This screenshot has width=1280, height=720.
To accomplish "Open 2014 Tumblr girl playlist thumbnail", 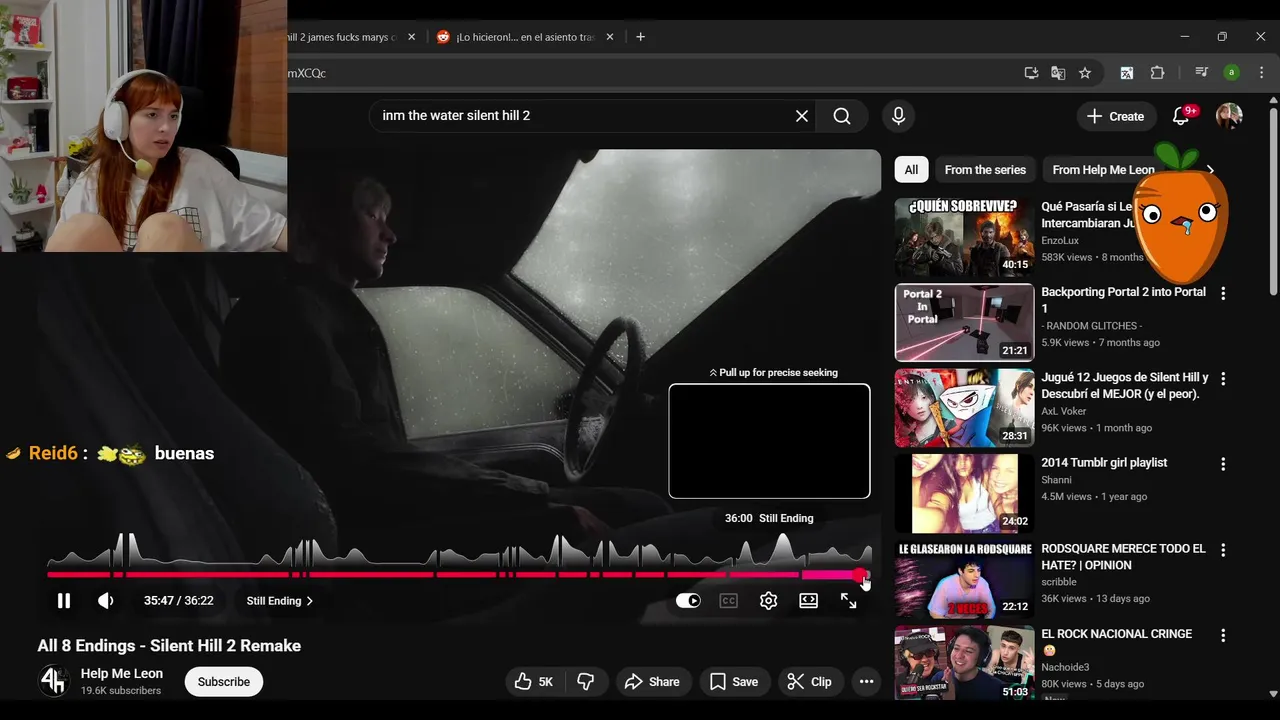I will point(964,493).
